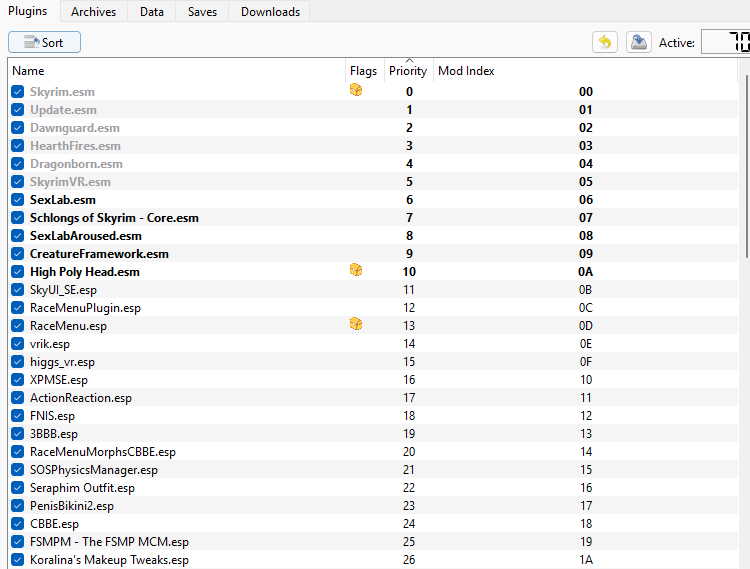Click archive flag icon on Skyrim.esm row
Image resolution: width=750 pixels, height=569 pixels.
pyautogui.click(x=356, y=90)
